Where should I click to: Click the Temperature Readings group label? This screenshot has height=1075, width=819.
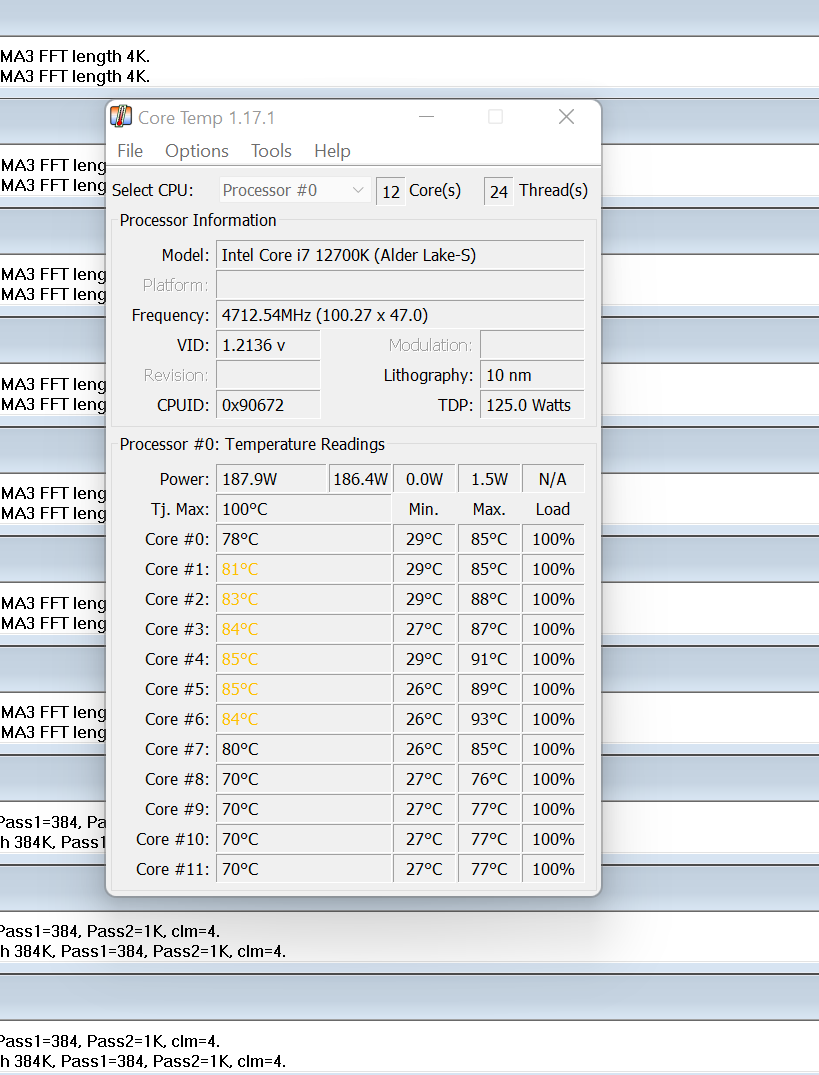pos(252,444)
